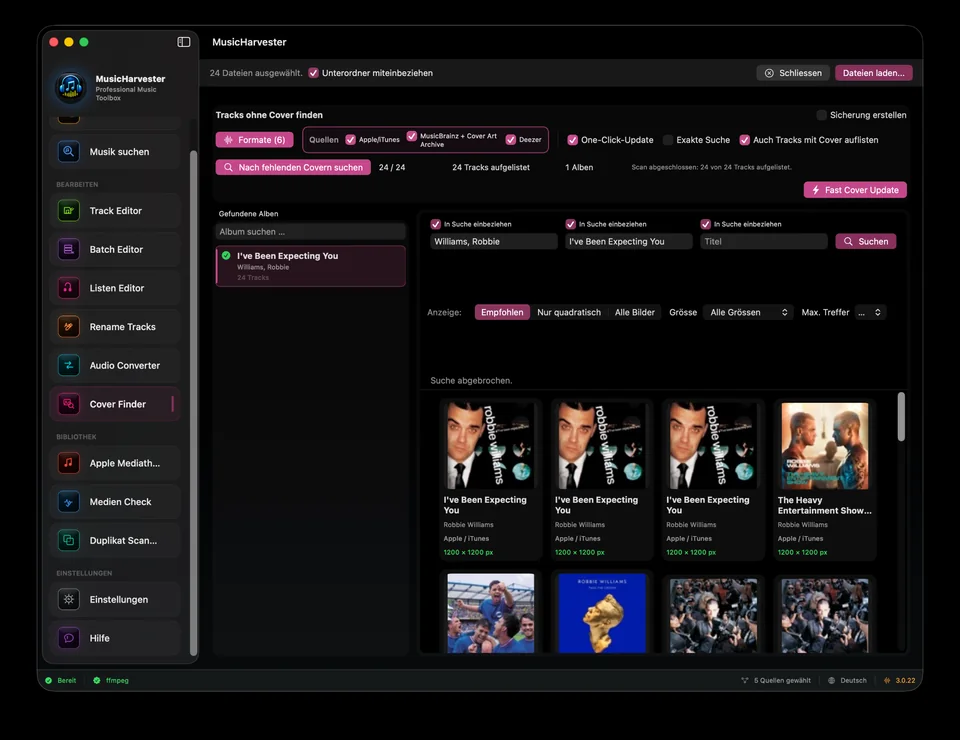This screenshot has width=960, height=740.
Task: Select the blue cover with gold head
Action: [x=602, y=613]
